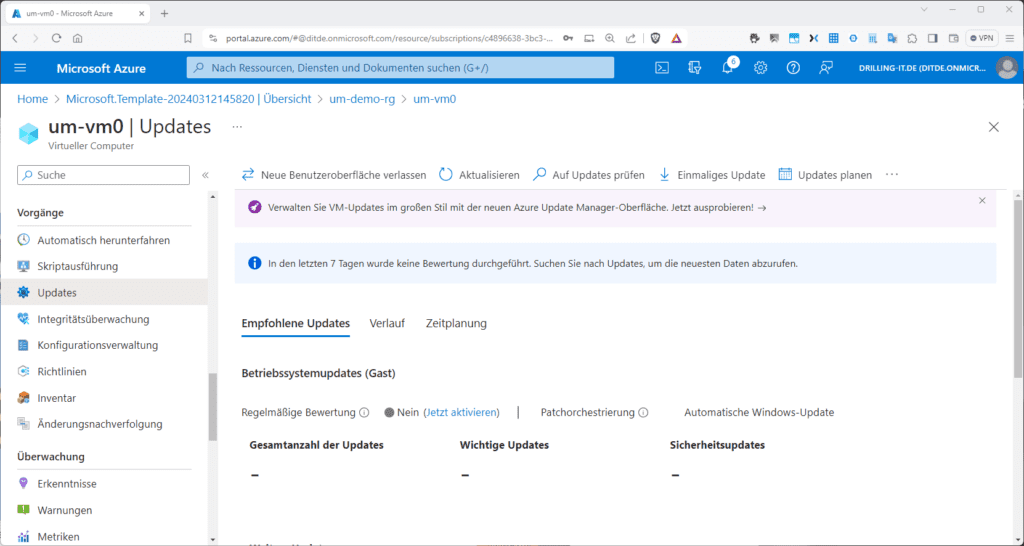Click the browser home button
The height and width of the screenshot is (546, 1024).
tap(77, 39)
